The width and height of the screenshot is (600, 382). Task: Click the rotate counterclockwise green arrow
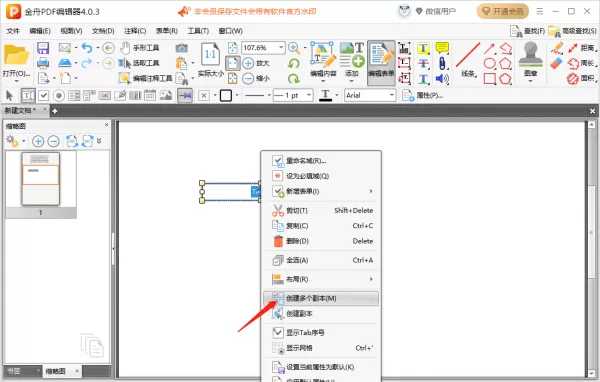click(293, 63)
